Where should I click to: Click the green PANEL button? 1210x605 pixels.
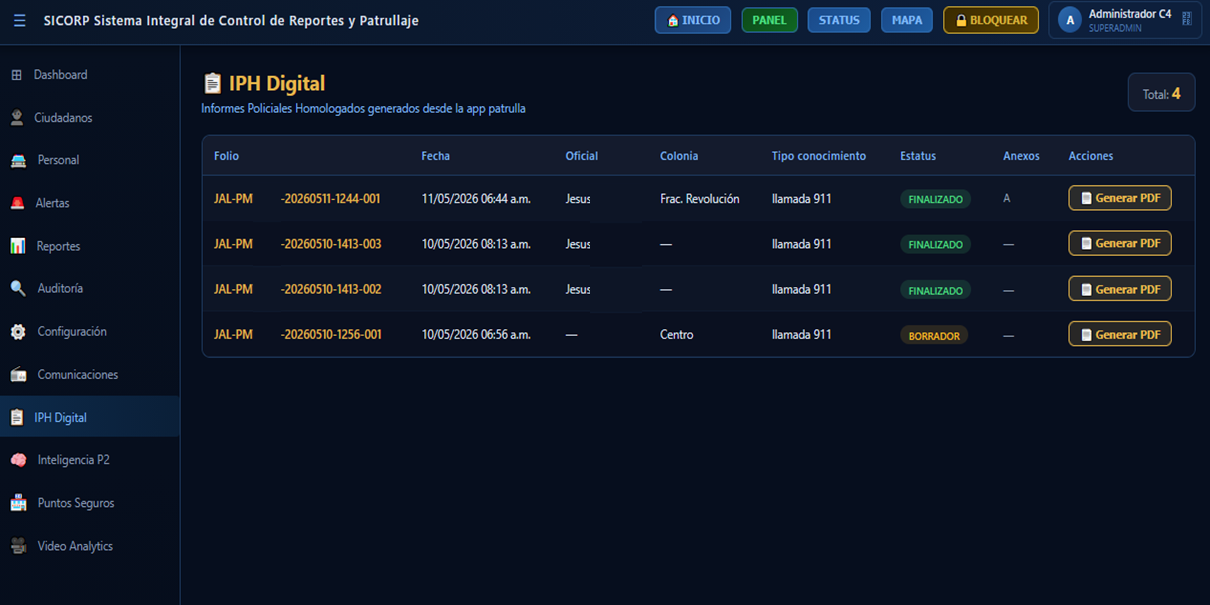point(769,20)
